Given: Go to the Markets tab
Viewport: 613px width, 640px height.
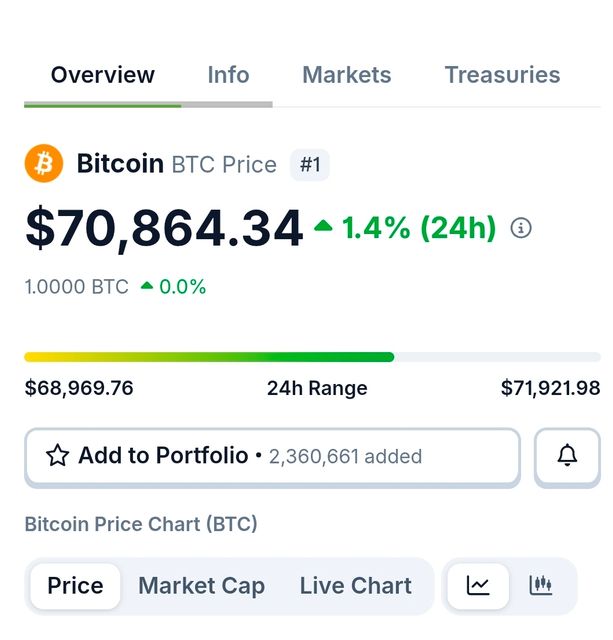Looking at the screenshot, I should coord(346,75).
